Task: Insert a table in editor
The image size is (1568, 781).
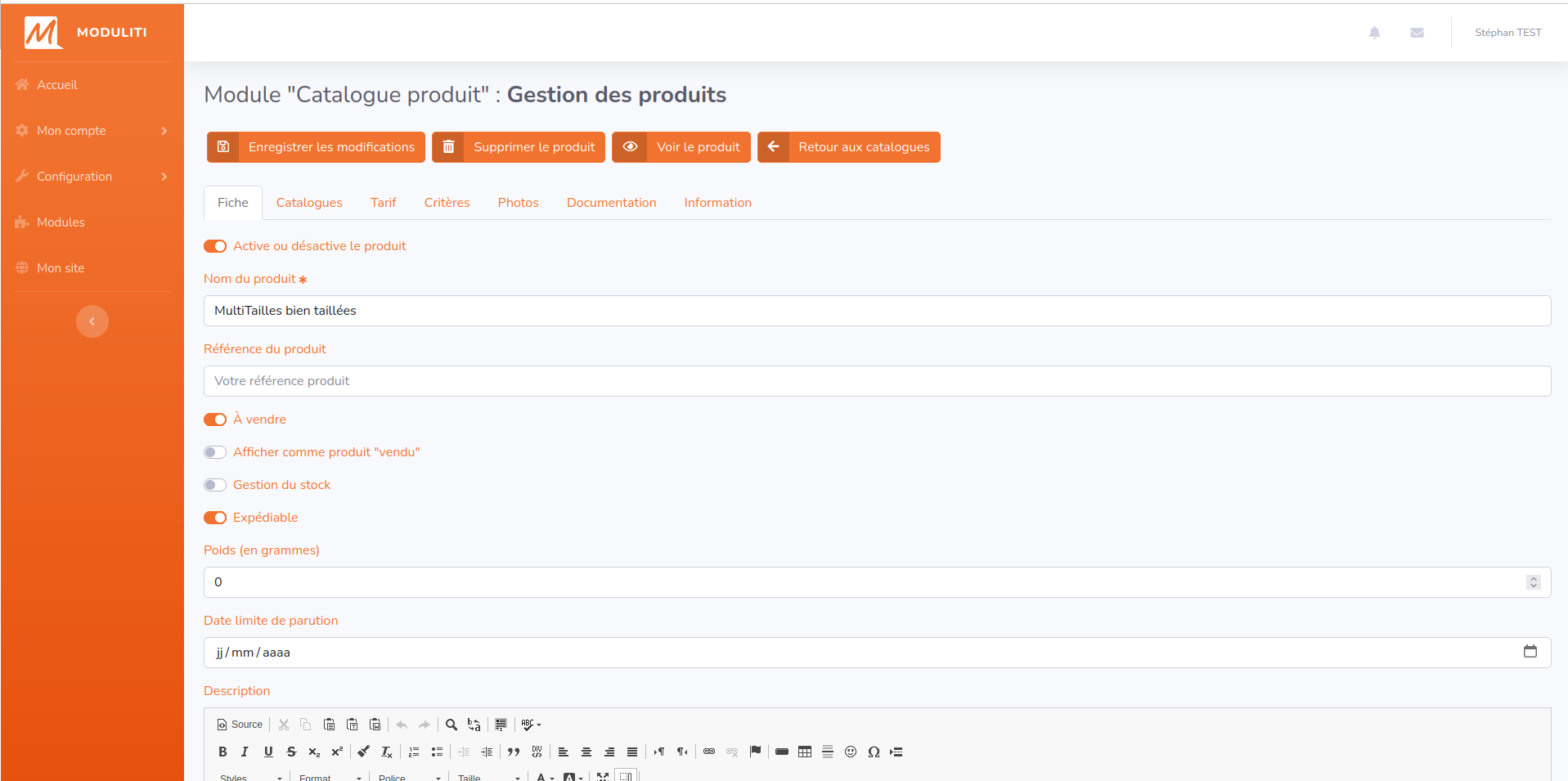Action: coord(805,752)
